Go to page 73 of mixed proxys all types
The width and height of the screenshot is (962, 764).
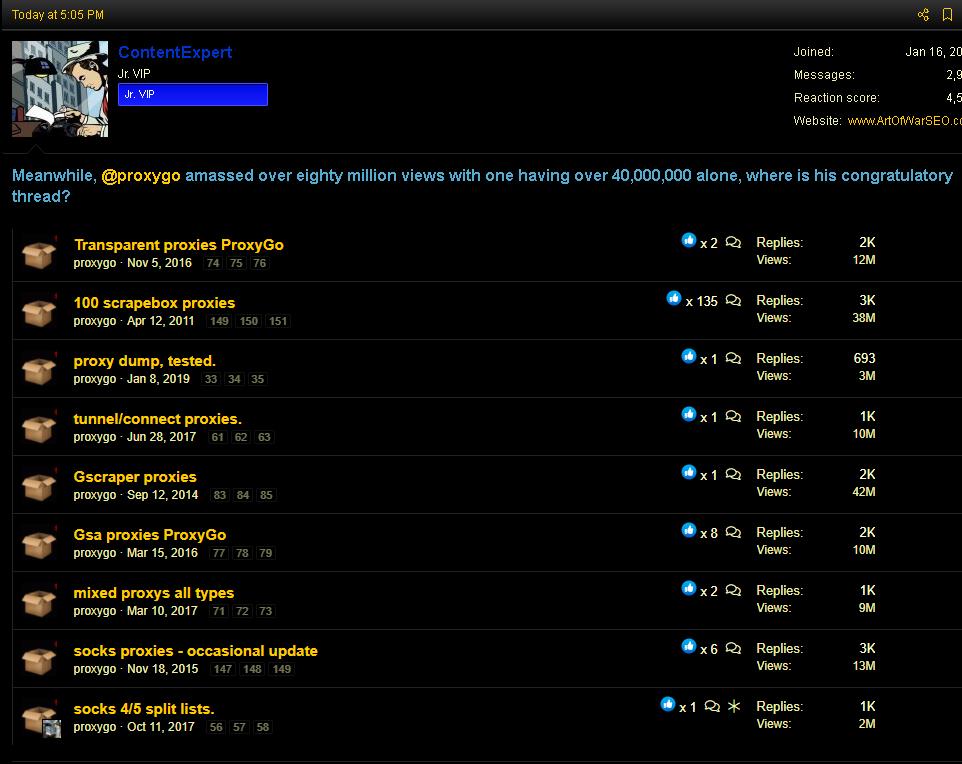pyautogui.click(x=265, y=611)
